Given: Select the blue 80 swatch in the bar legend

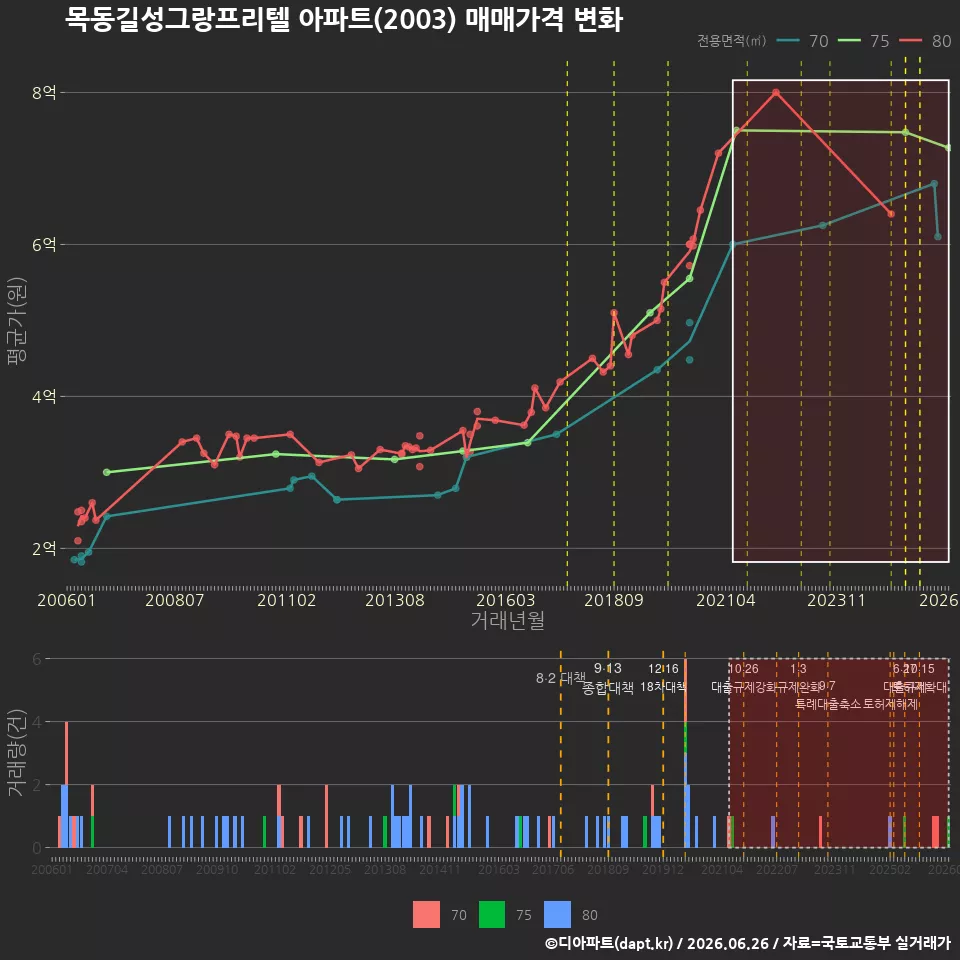Looking at the screenshot, I should 557,915.
